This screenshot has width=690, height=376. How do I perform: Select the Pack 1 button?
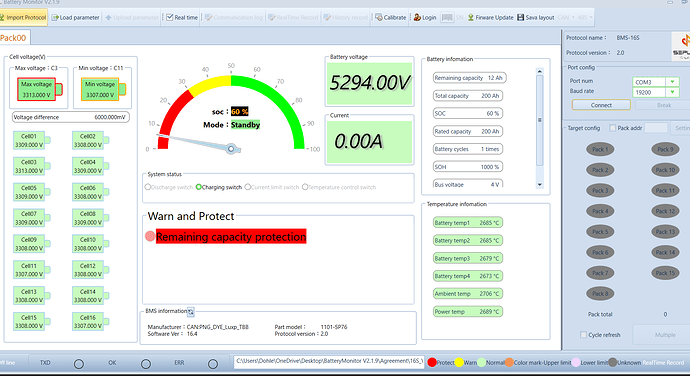[600, 149]
